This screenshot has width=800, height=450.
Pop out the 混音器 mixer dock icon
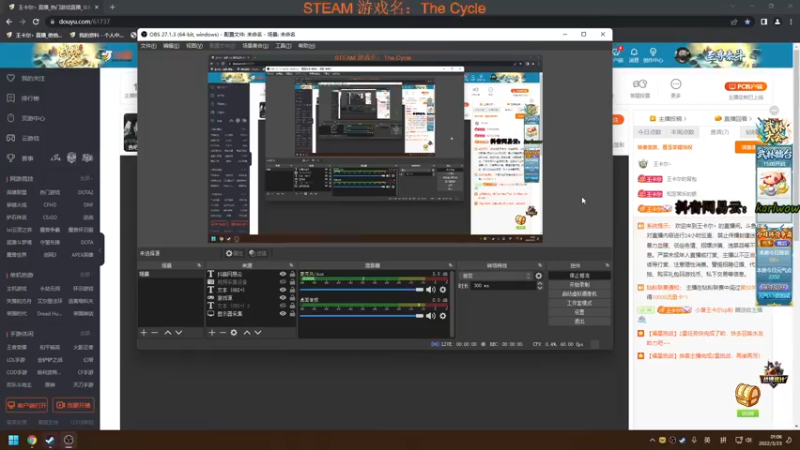coord(451,265)
